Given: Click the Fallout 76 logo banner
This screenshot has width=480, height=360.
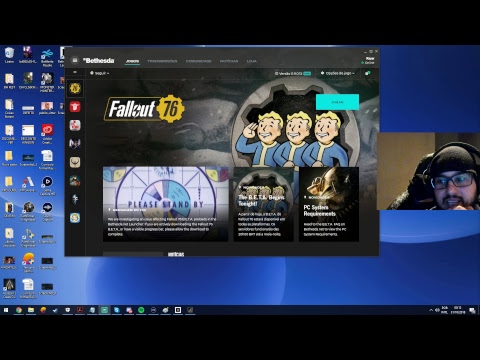Looking at the screenshot, I should (x=144, y=109).
